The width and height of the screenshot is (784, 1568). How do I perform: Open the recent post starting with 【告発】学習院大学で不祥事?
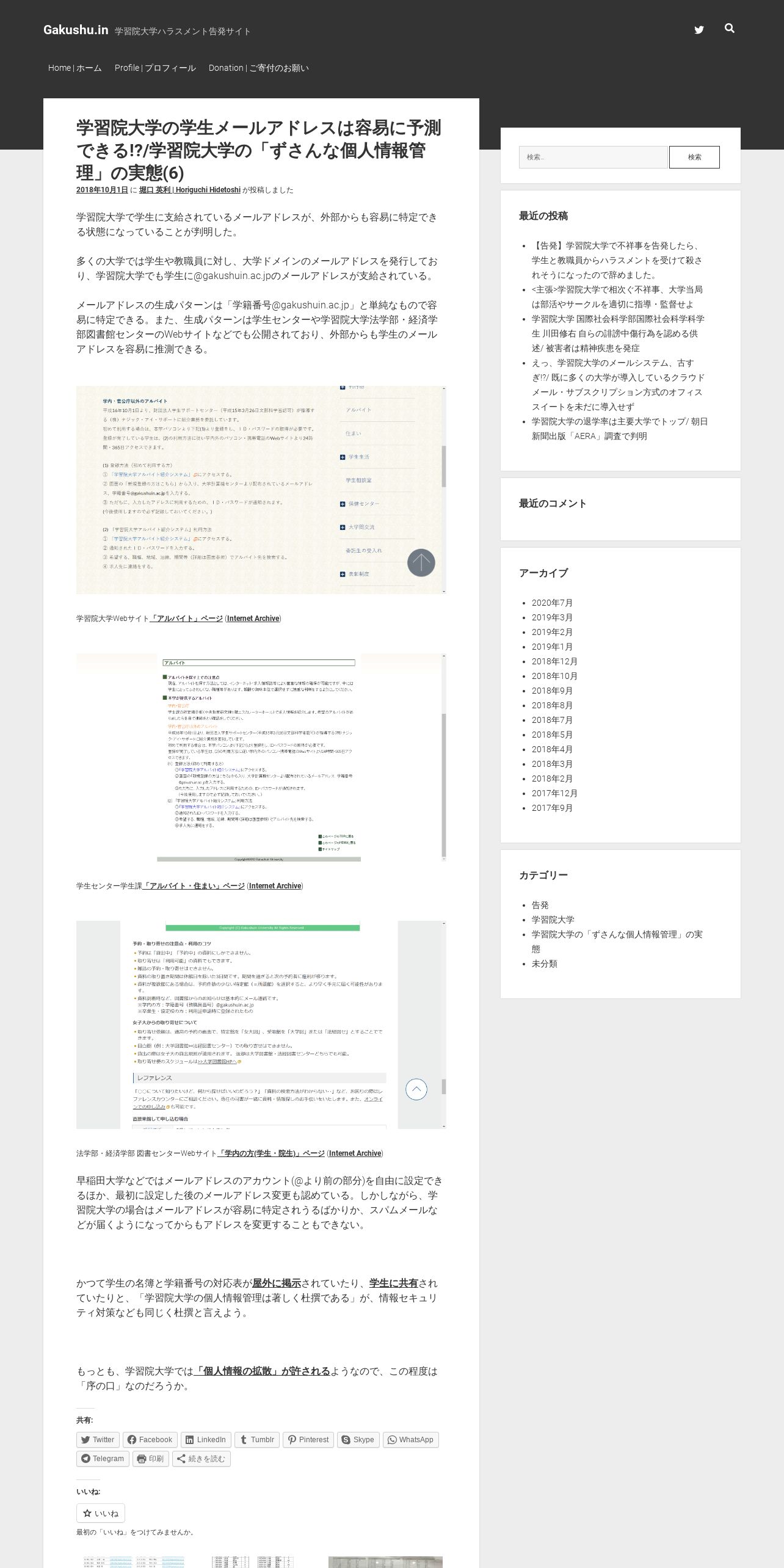[x=617, y=260]
